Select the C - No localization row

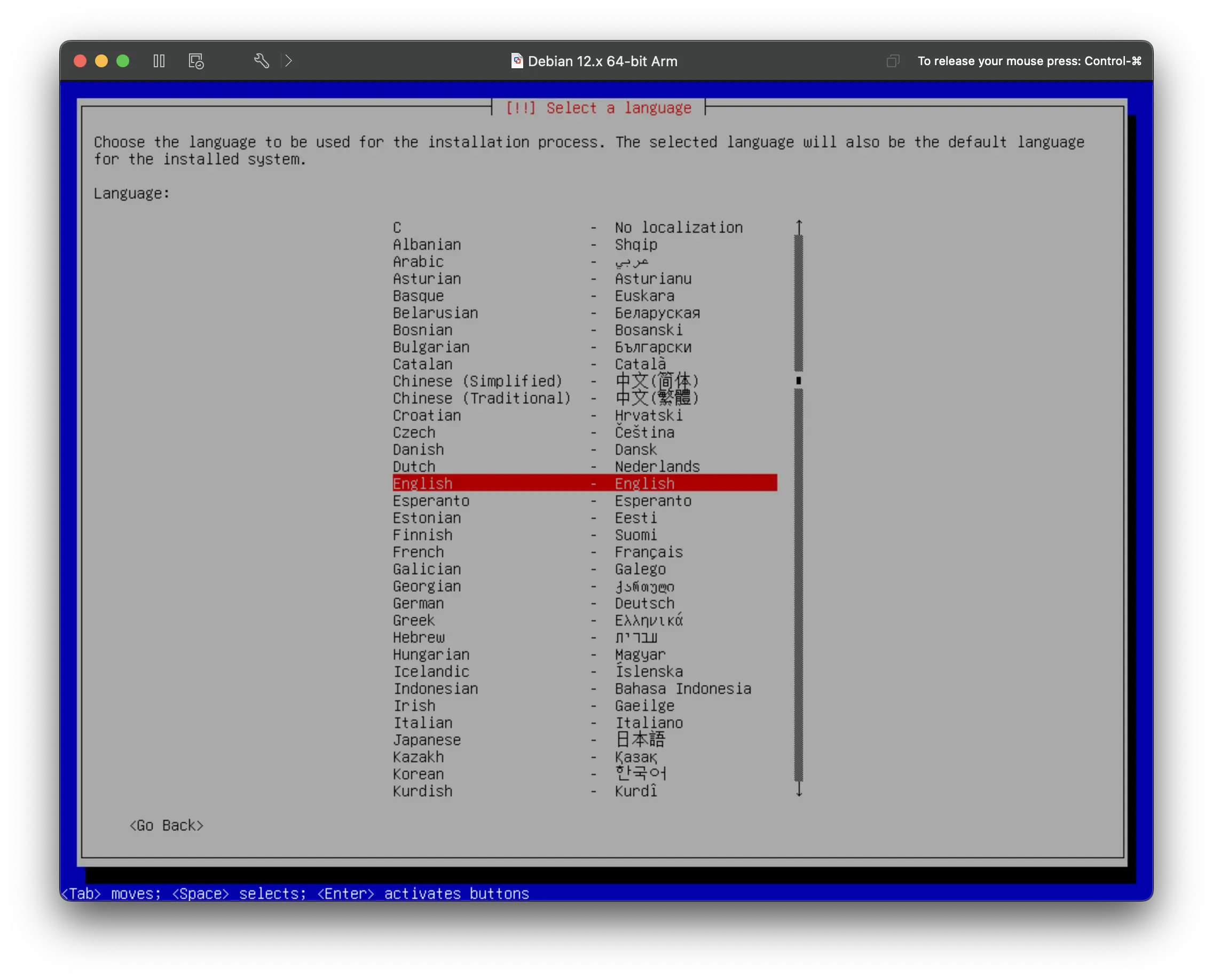pyautogui.click(x=585, y=227)
